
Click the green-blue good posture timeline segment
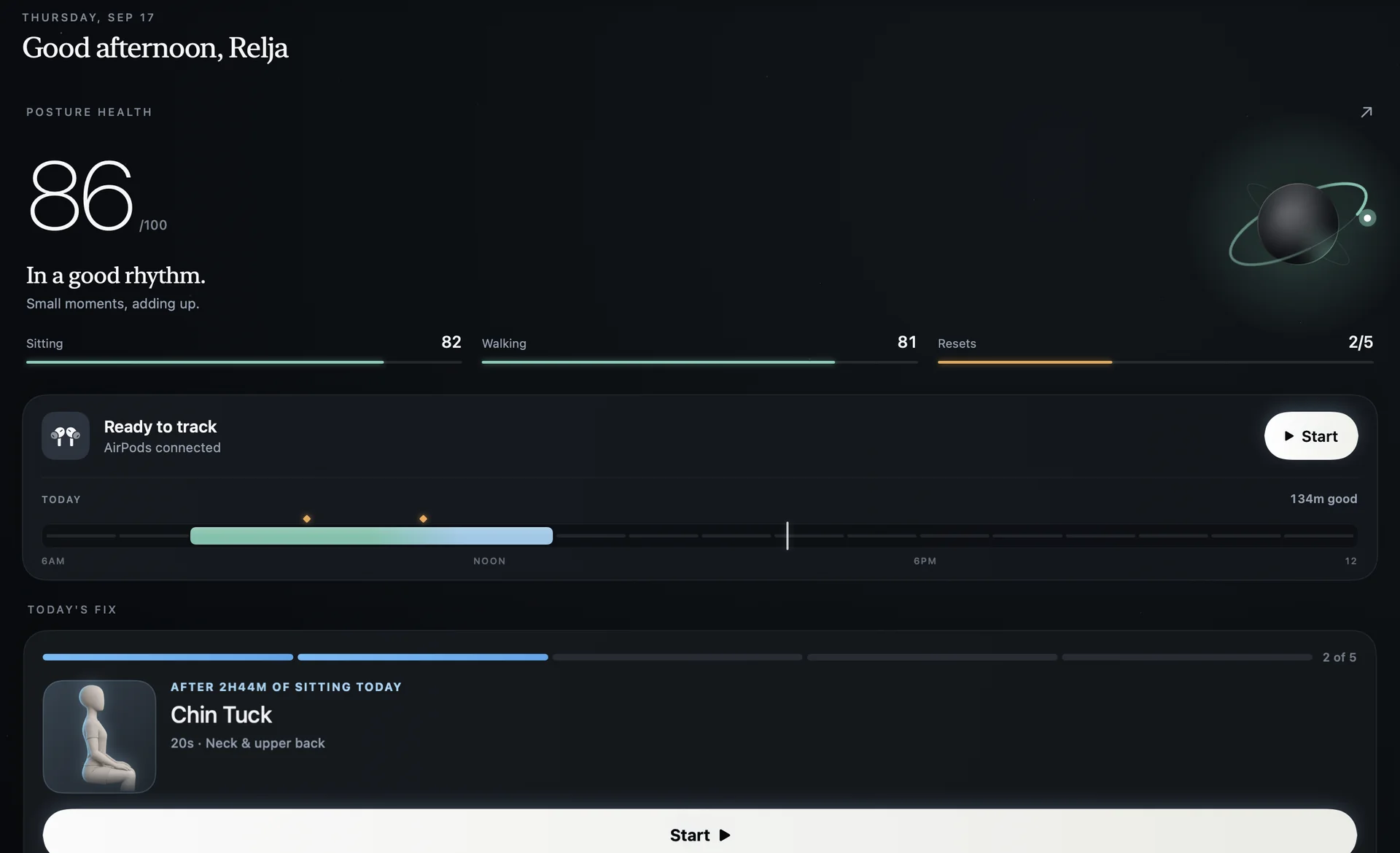pyautogui.click(x=371, y=536)
